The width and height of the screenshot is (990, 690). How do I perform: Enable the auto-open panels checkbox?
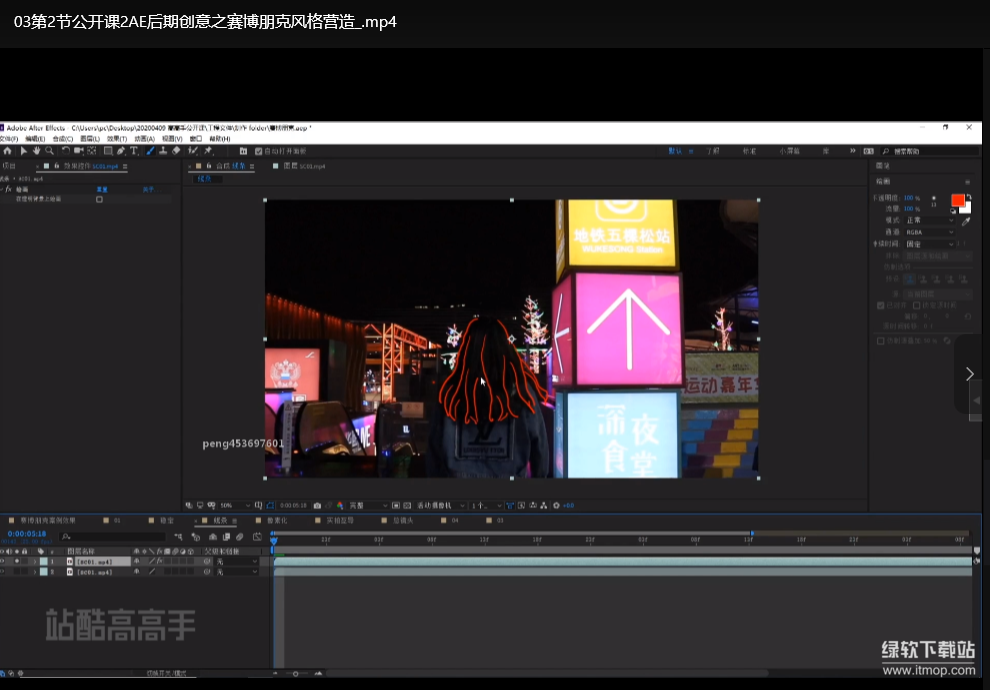258,152
